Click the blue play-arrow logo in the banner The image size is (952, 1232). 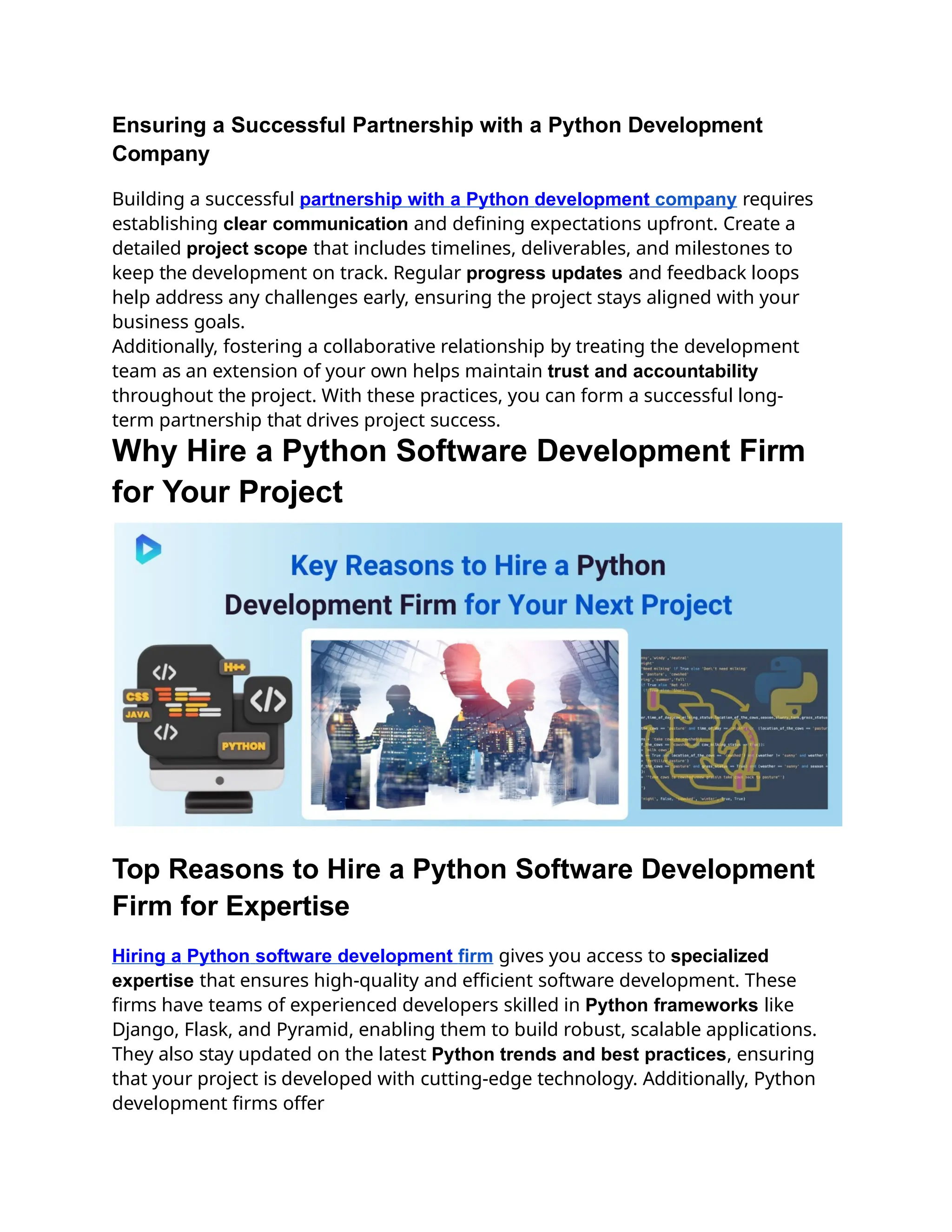click(148, 548)
